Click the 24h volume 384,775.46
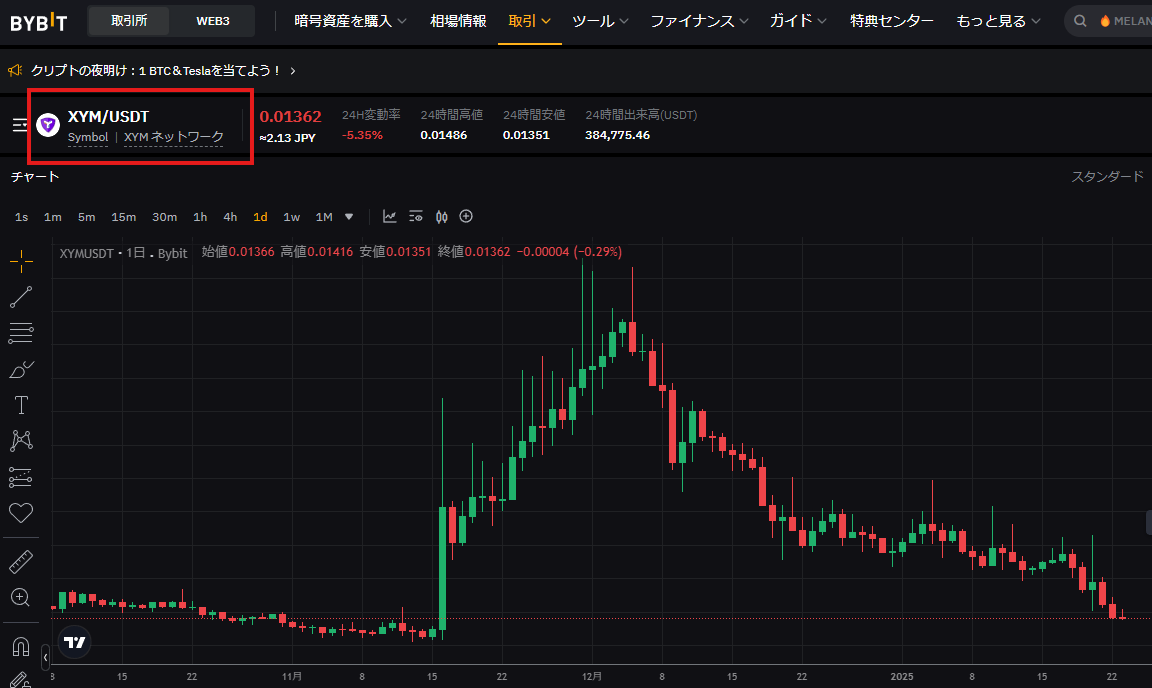 [x=617, y=135]
